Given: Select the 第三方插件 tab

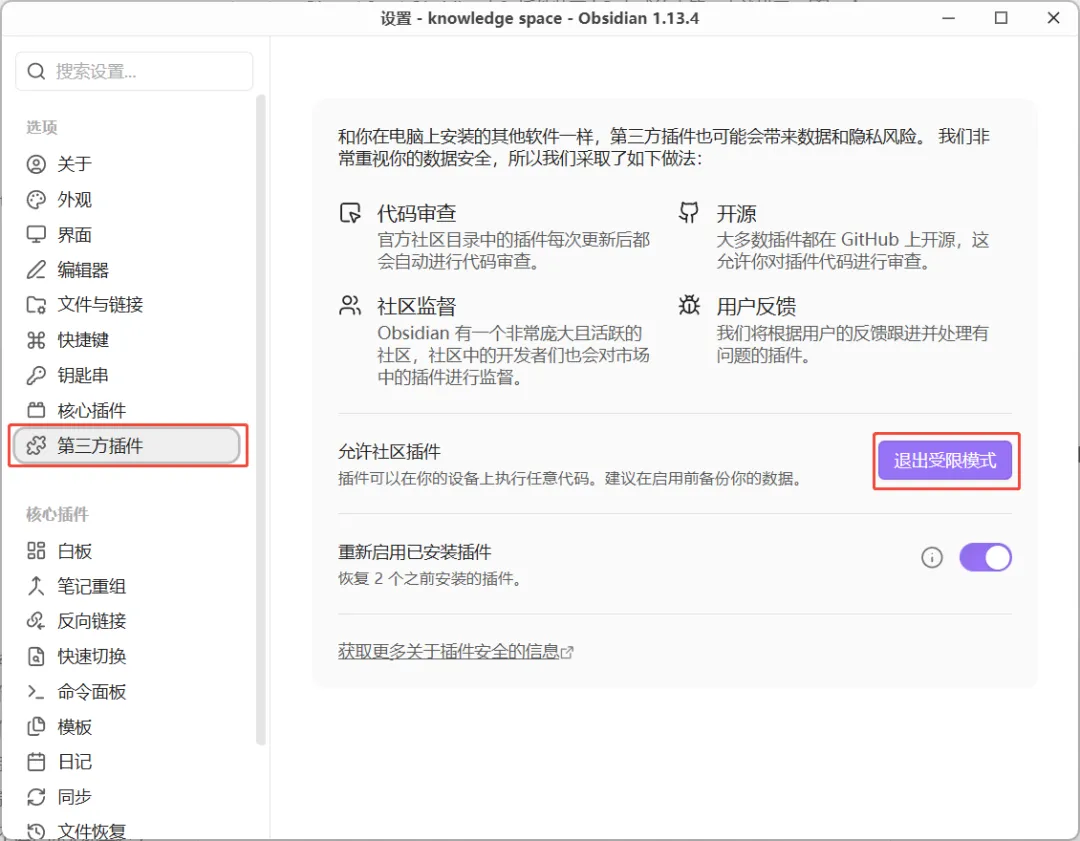Looking at the screenshot, I should [x=127, y=446].
